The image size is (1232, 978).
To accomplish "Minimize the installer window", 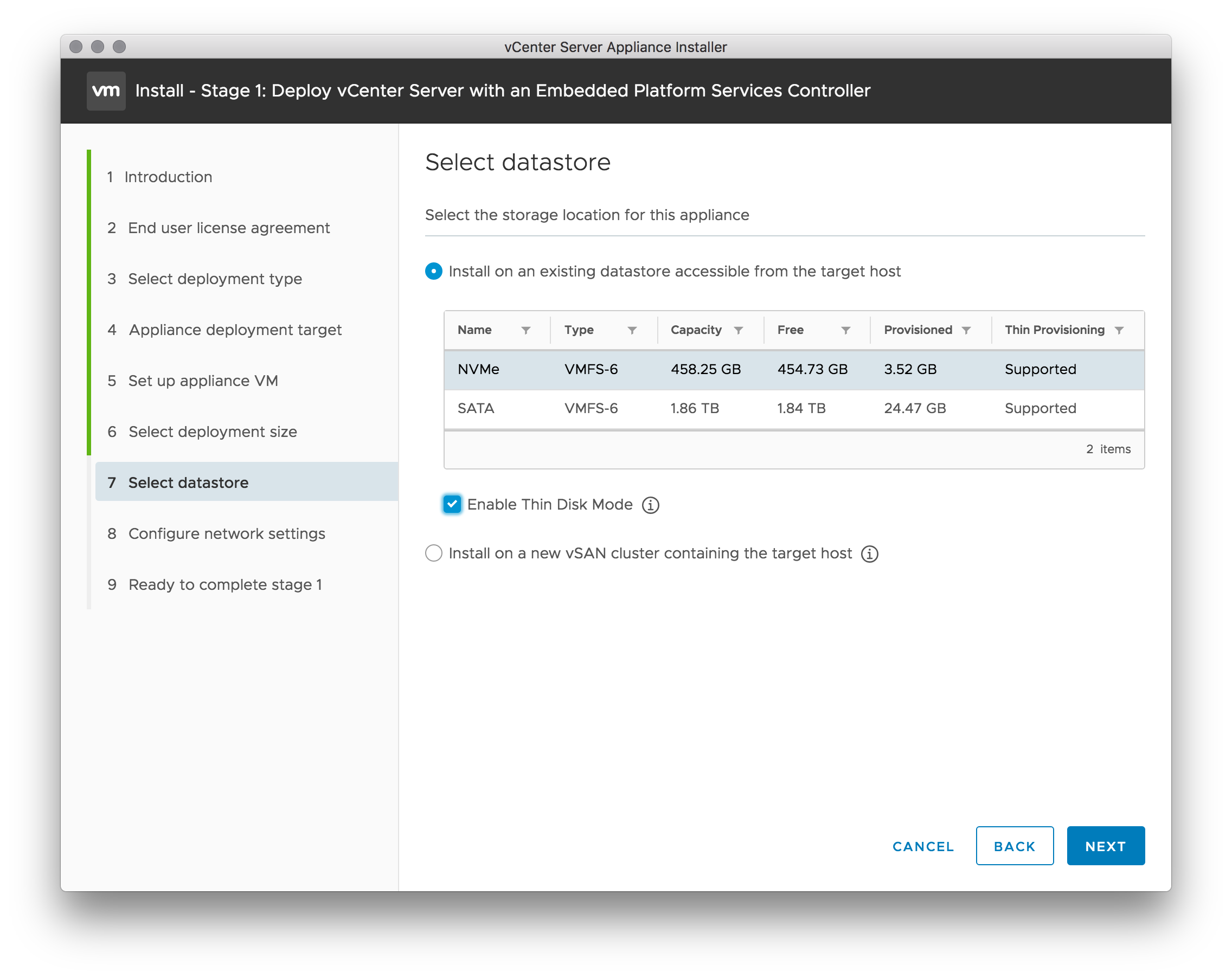I will [x=97, y=46].
